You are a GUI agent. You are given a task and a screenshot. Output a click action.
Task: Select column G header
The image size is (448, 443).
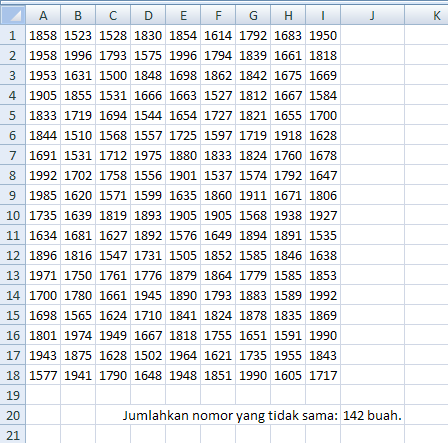[x=253, y=15]
